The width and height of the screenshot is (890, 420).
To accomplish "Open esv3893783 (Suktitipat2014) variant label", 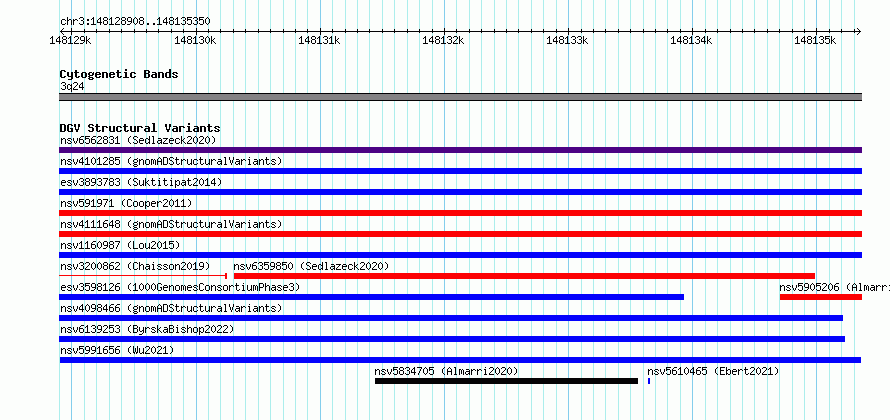I will pos(141,182).
